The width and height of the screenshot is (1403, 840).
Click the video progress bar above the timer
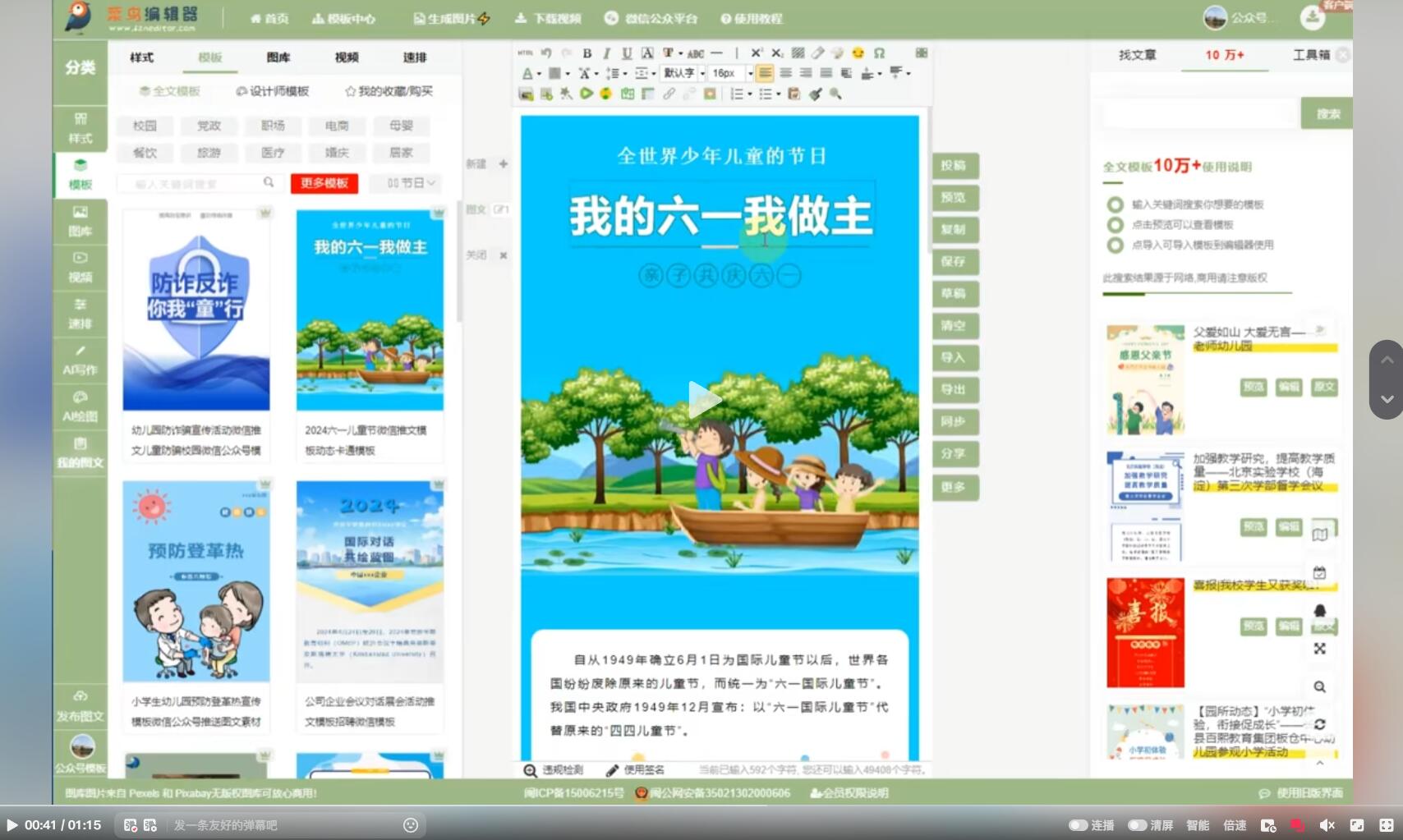(x=701, y=807)
